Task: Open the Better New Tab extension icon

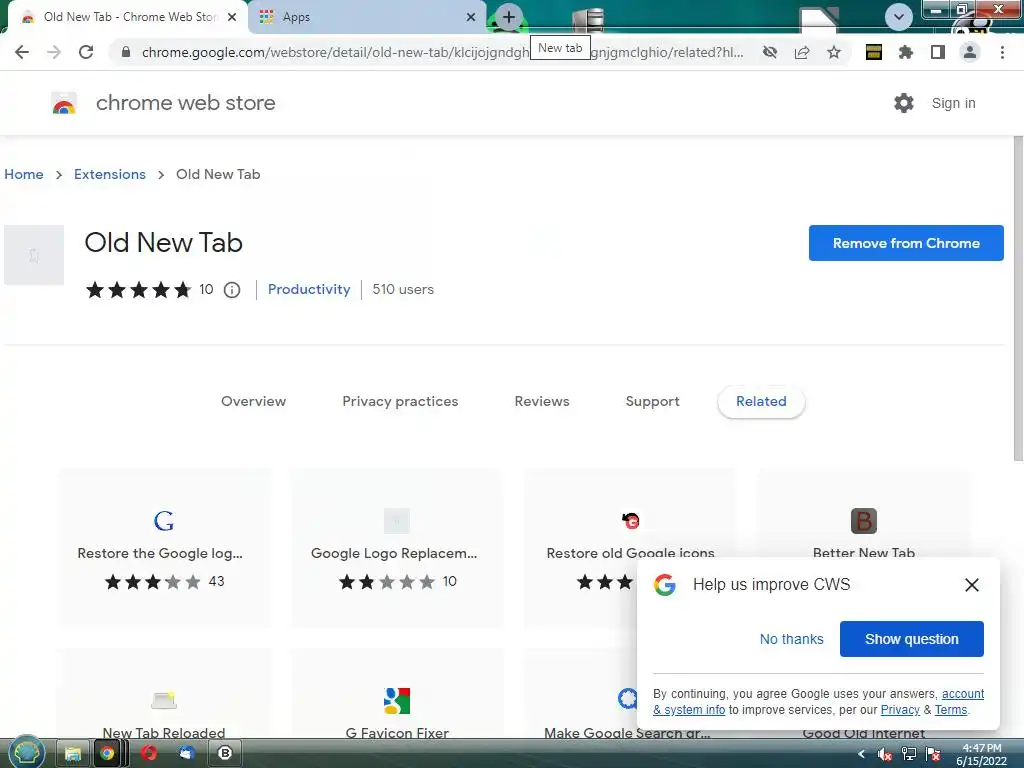Action: coord(863,521)
